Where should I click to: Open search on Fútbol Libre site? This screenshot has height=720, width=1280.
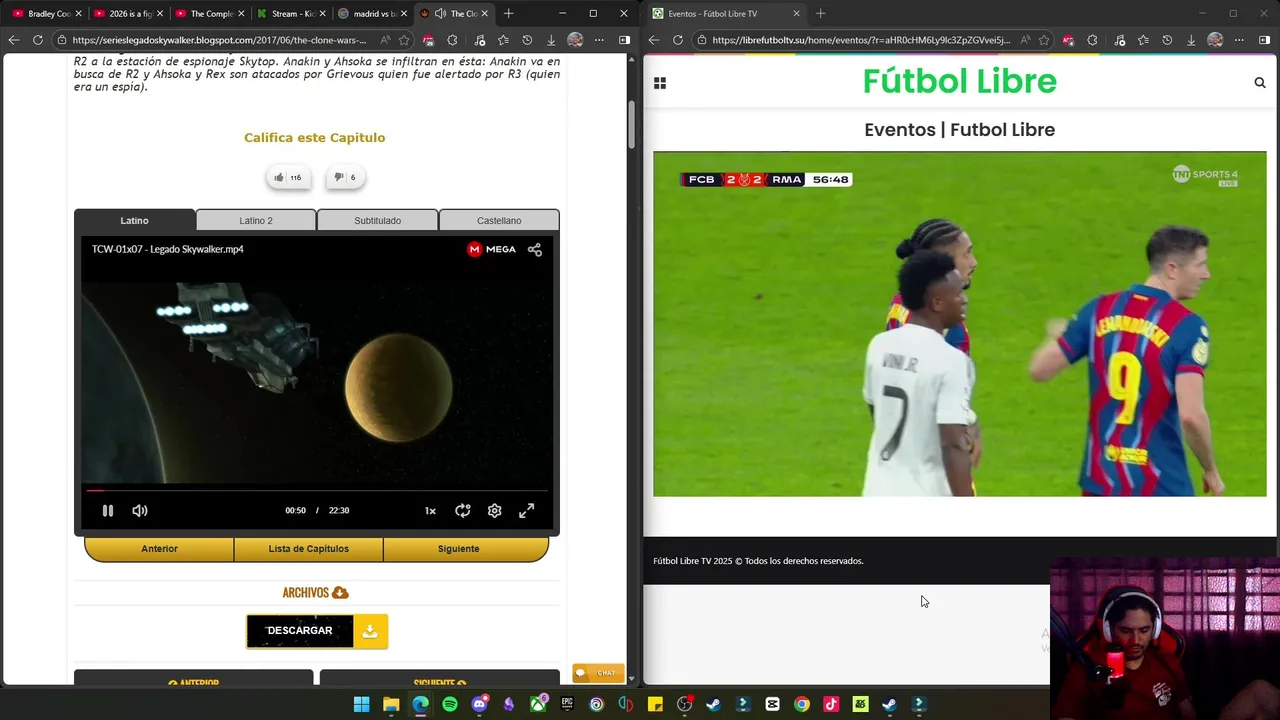[1260, 83]
